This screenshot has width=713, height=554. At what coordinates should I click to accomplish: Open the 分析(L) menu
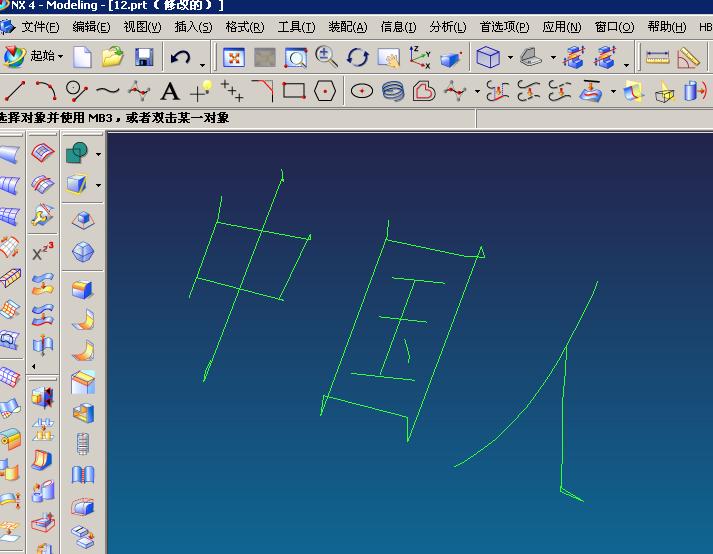447,27
